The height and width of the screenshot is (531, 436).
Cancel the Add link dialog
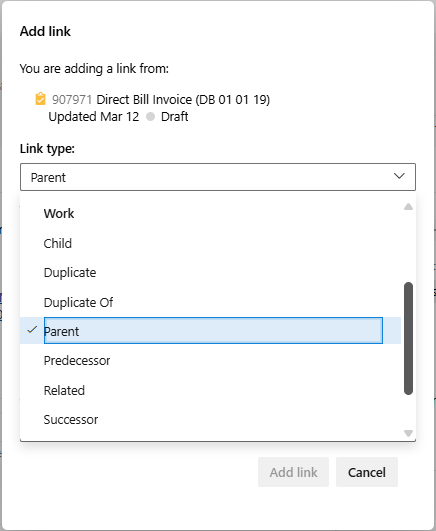pos(367,472)
